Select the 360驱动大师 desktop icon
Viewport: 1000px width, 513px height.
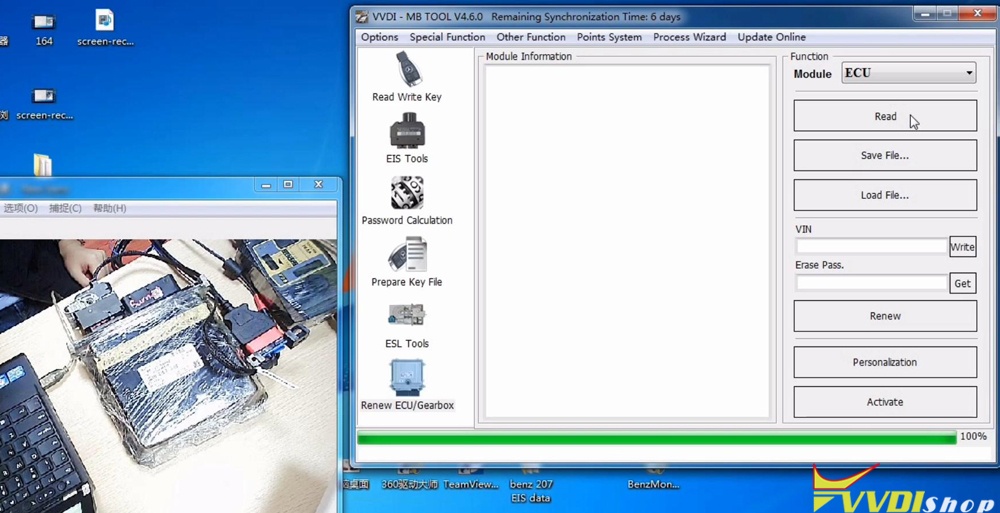[x=409, y=479]
